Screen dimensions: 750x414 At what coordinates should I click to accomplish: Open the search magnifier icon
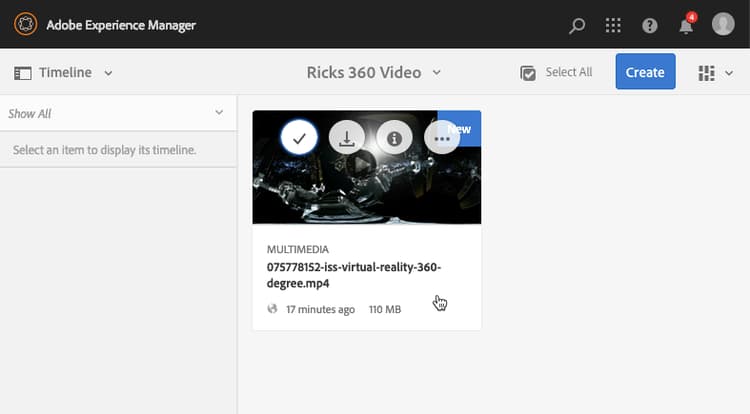(577, 25)
